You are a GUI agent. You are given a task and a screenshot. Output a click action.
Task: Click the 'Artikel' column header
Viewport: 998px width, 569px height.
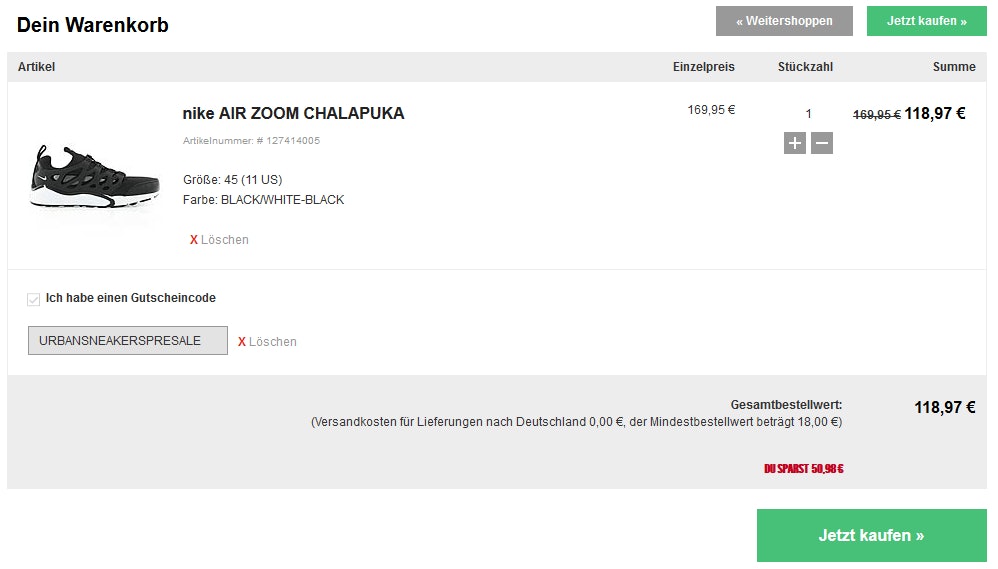click(36, 67)
